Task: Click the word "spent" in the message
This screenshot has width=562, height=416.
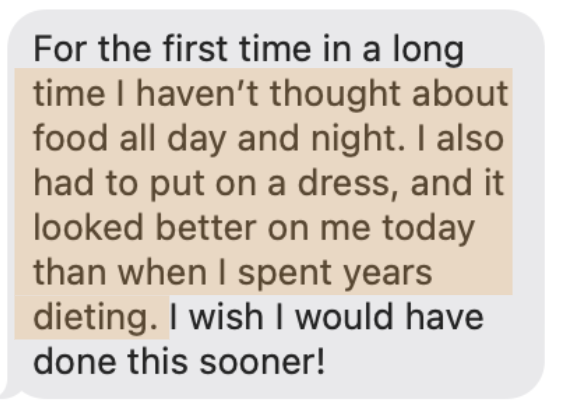Action: click(x=286, y=274)
